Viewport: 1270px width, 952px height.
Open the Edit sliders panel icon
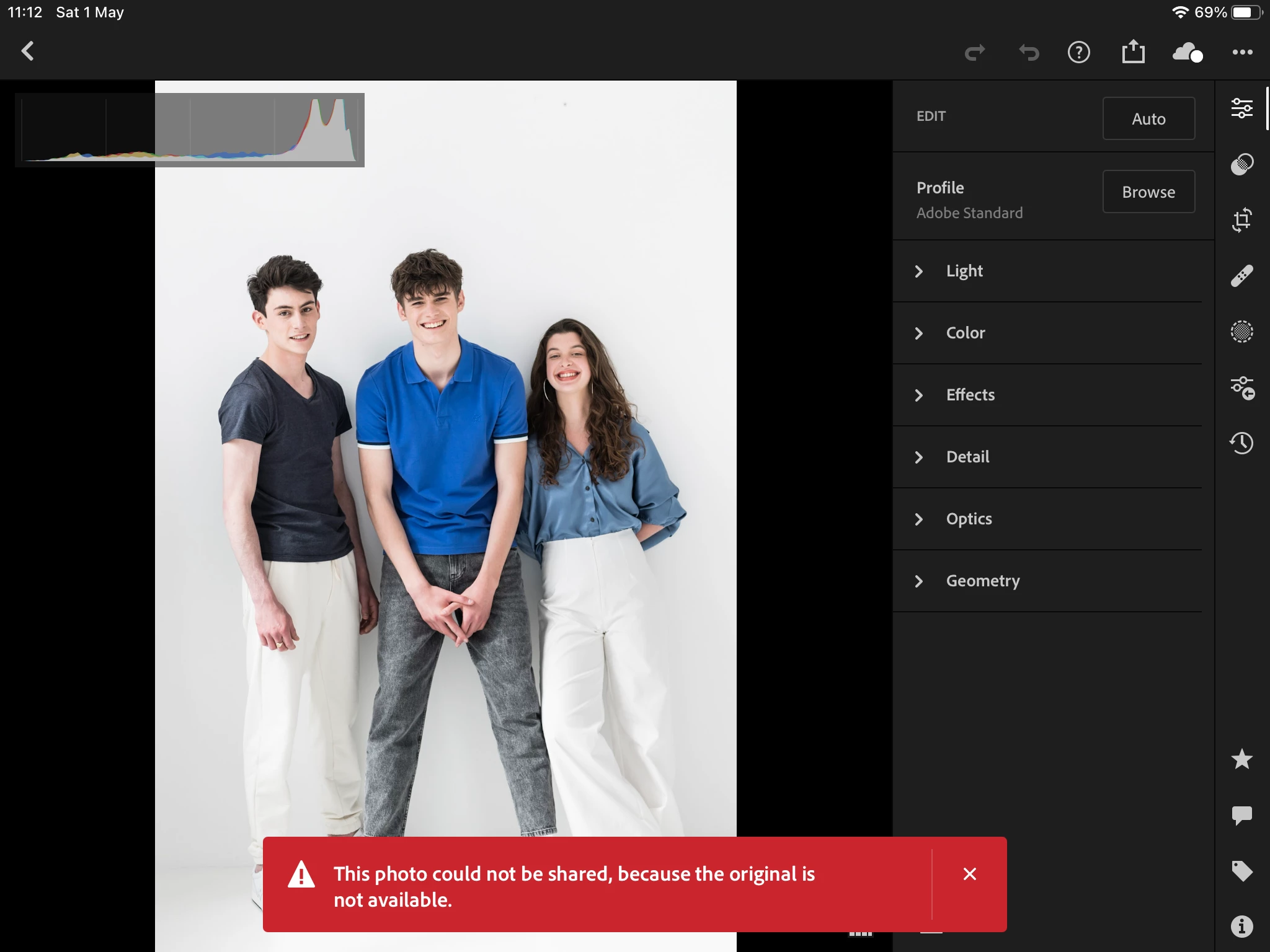[1241, 108]
